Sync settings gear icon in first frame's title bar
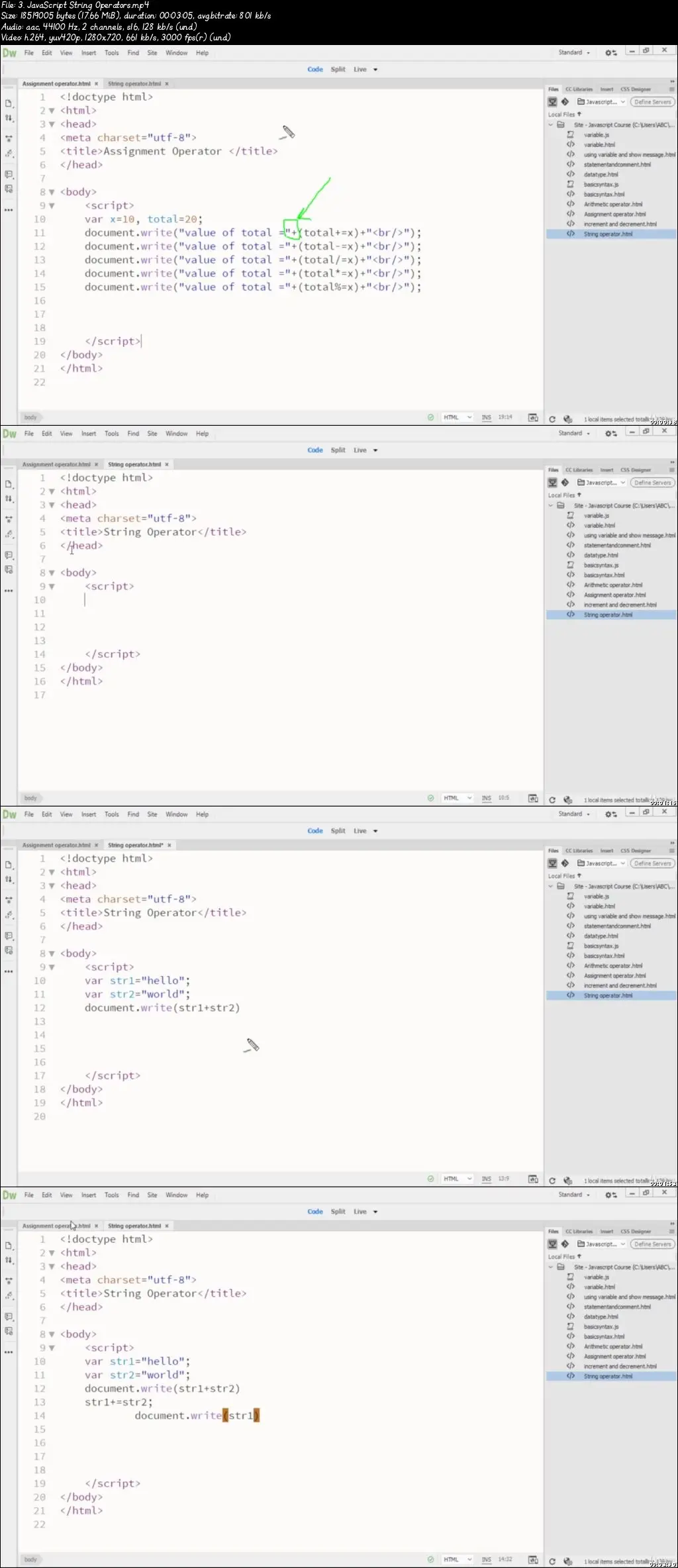This screenshot has height=1568, width=678. coord(610,53)
